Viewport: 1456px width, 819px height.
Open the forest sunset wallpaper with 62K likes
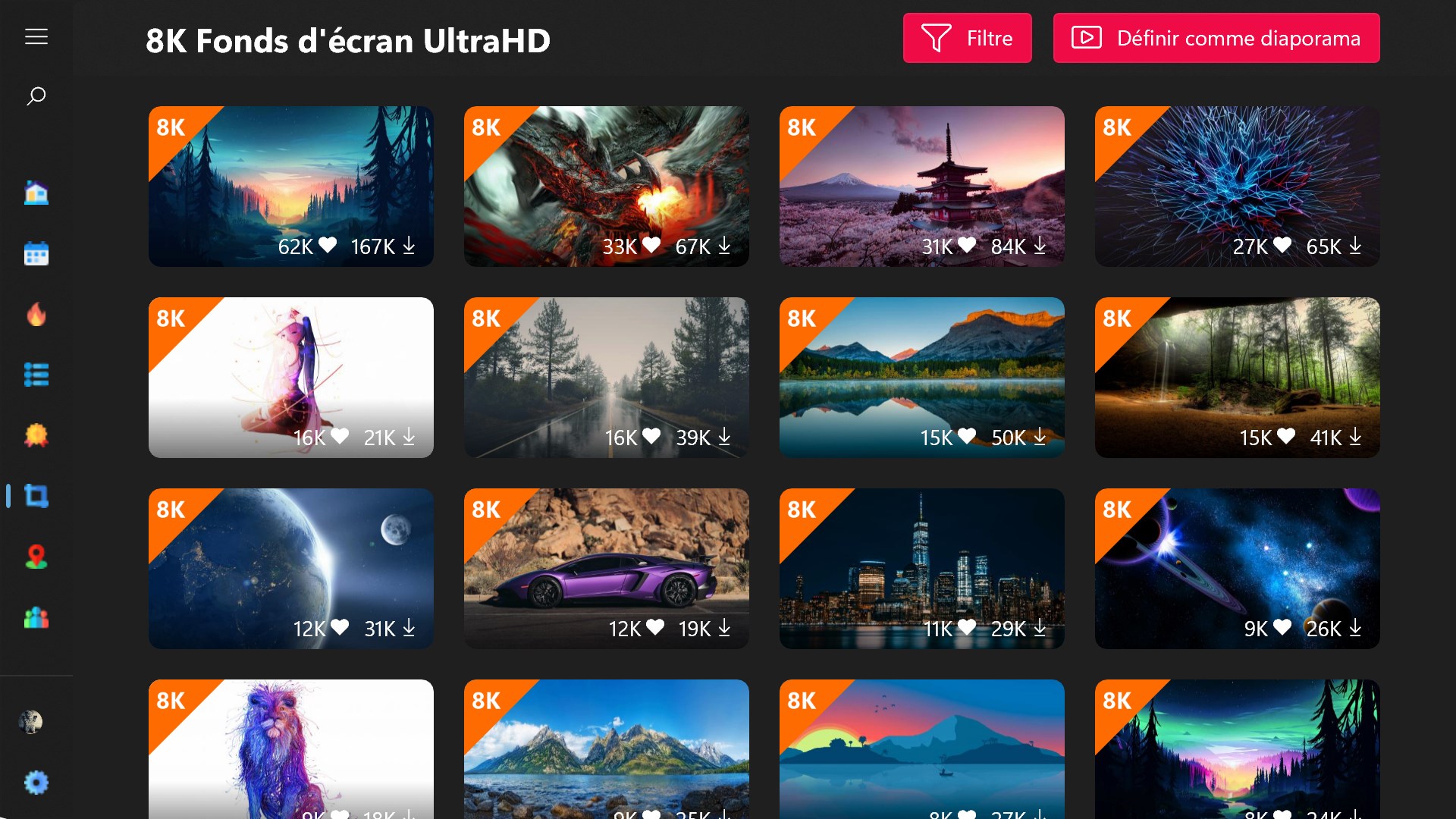coord(291,187)
